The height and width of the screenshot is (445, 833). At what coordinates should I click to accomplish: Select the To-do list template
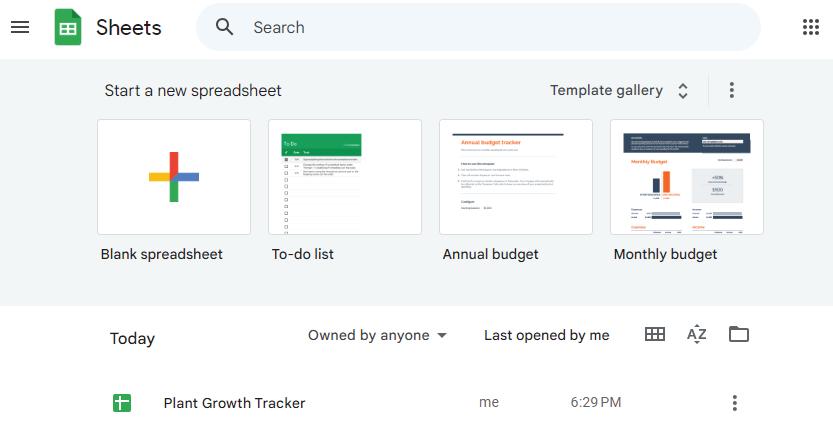[345, 177]
